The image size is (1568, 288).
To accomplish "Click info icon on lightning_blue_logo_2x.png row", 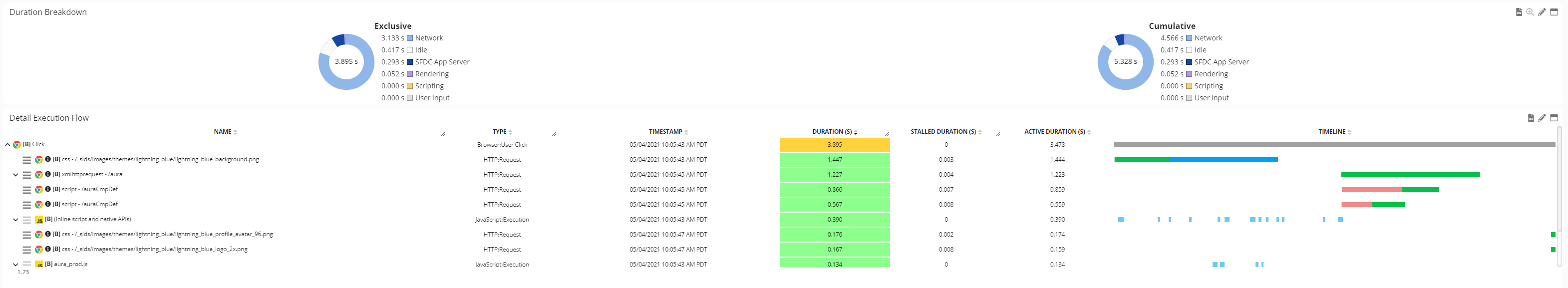I will point(48,249).
